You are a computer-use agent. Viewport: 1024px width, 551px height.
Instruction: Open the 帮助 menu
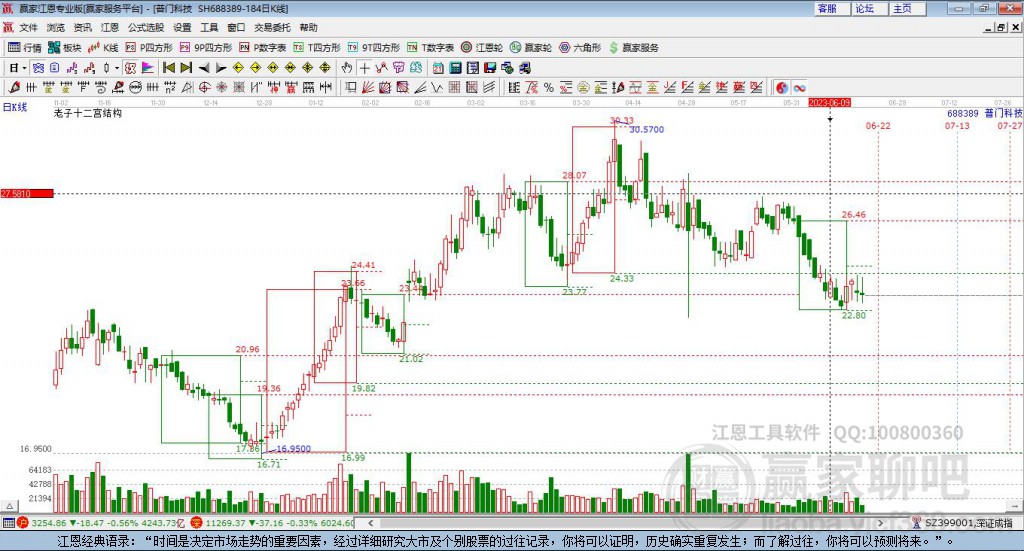308,27
